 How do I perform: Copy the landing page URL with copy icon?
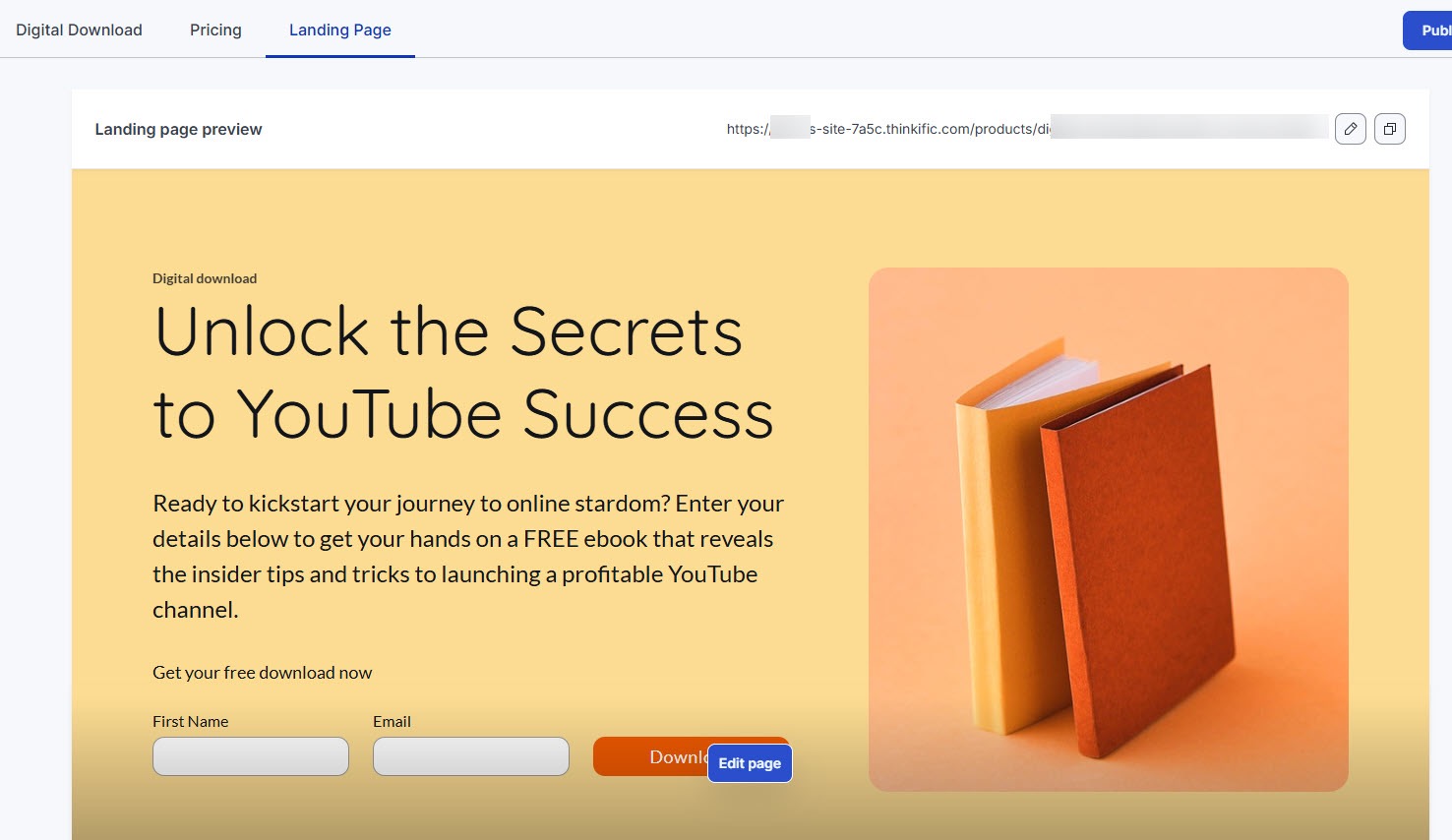[1389, 129]
